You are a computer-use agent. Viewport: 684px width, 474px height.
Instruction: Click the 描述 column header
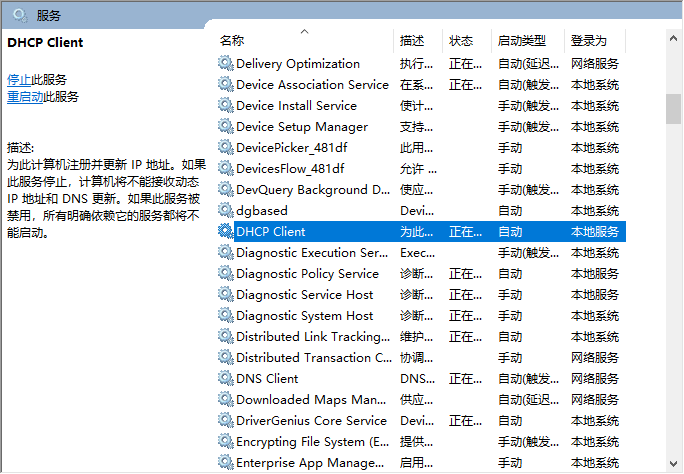[x=412, y=41]
